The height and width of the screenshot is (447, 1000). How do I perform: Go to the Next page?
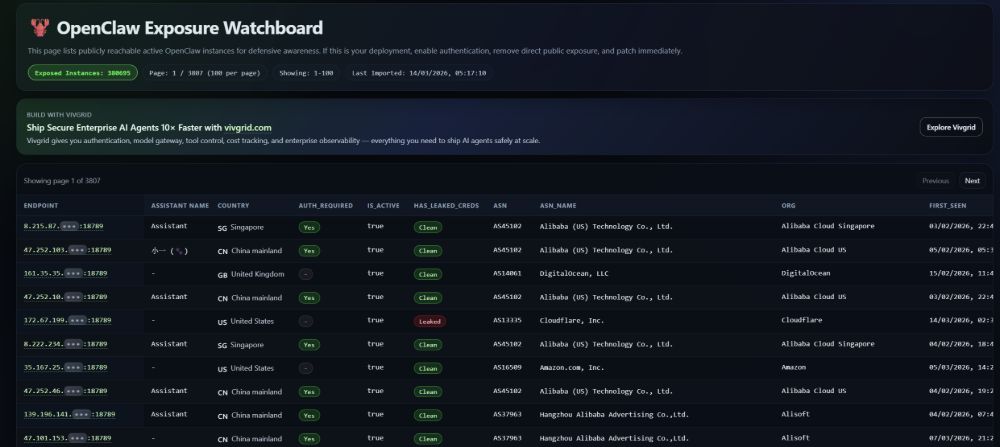coord(972,180)
